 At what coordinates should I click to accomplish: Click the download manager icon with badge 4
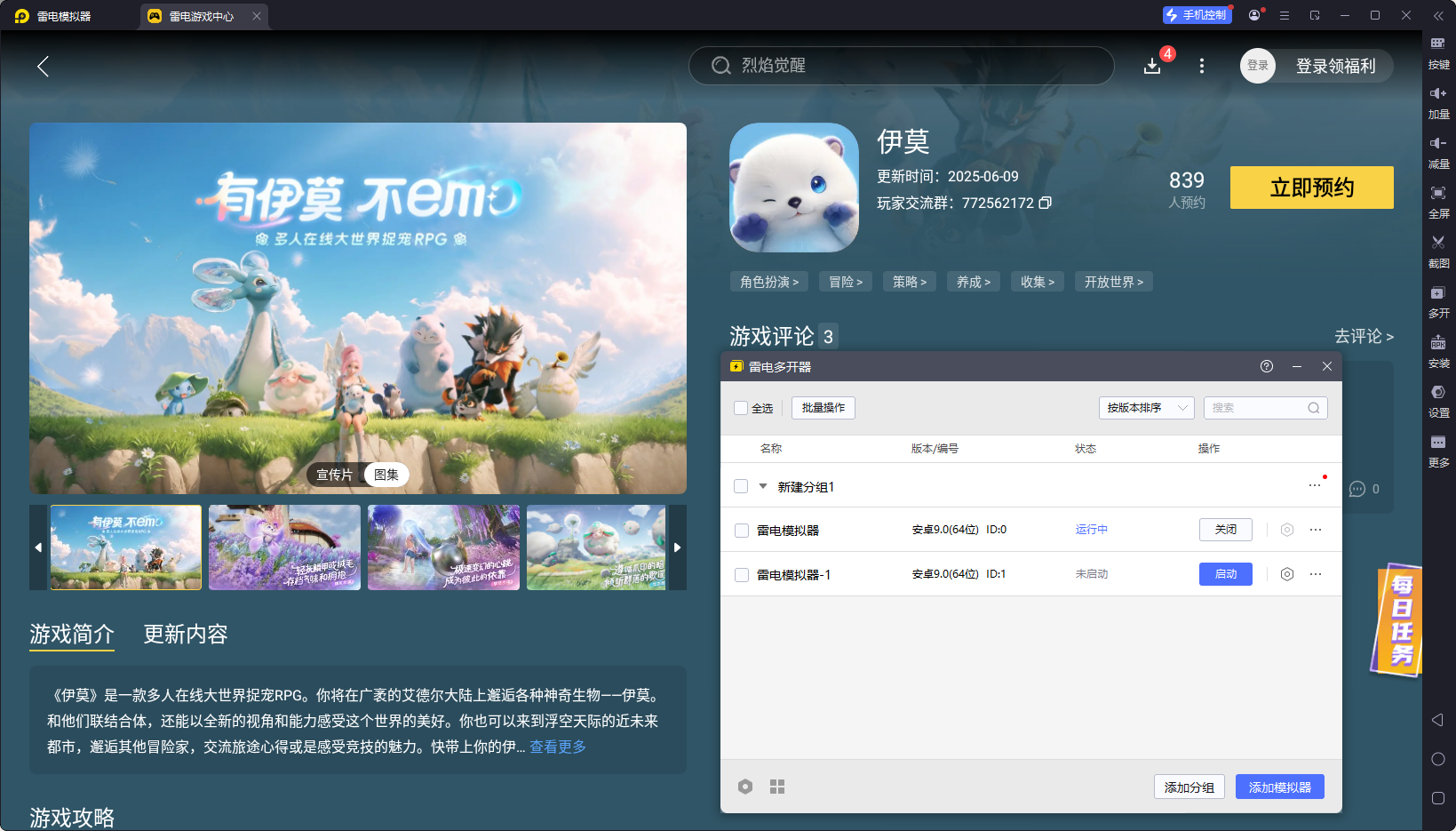pyautogui.click(x=1151, y=66)
